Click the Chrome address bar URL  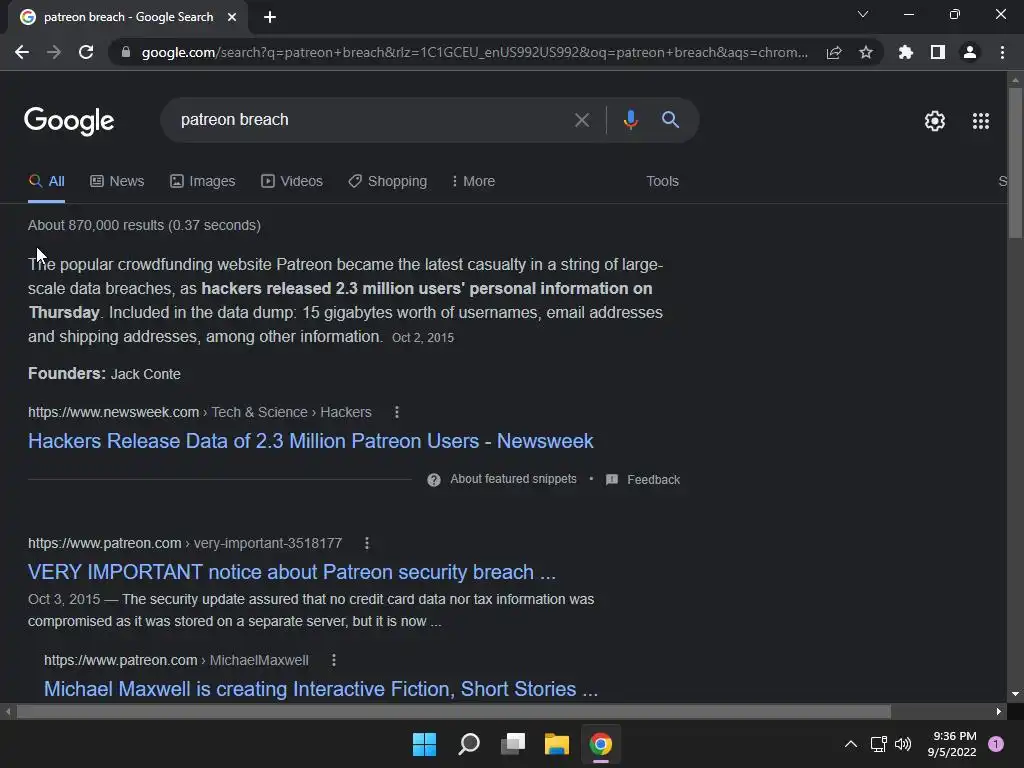[474, 52]
